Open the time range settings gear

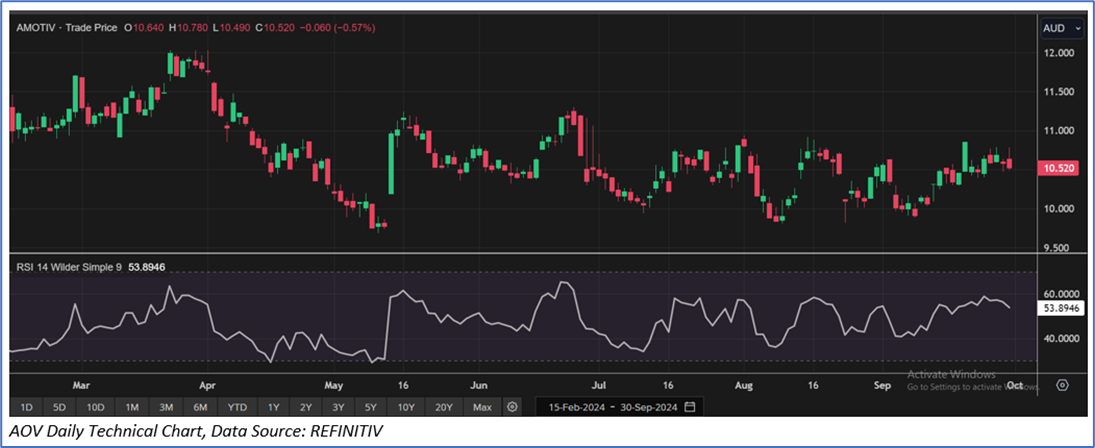pos(512,407)
